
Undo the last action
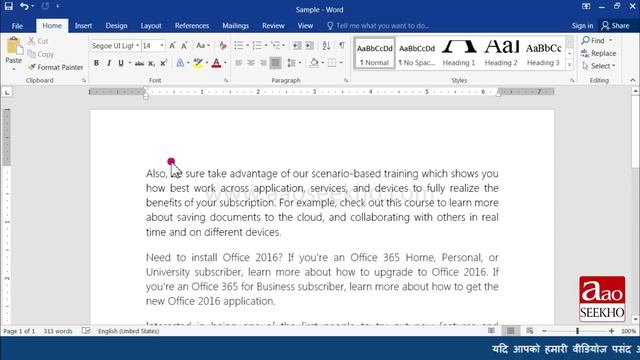24,7
